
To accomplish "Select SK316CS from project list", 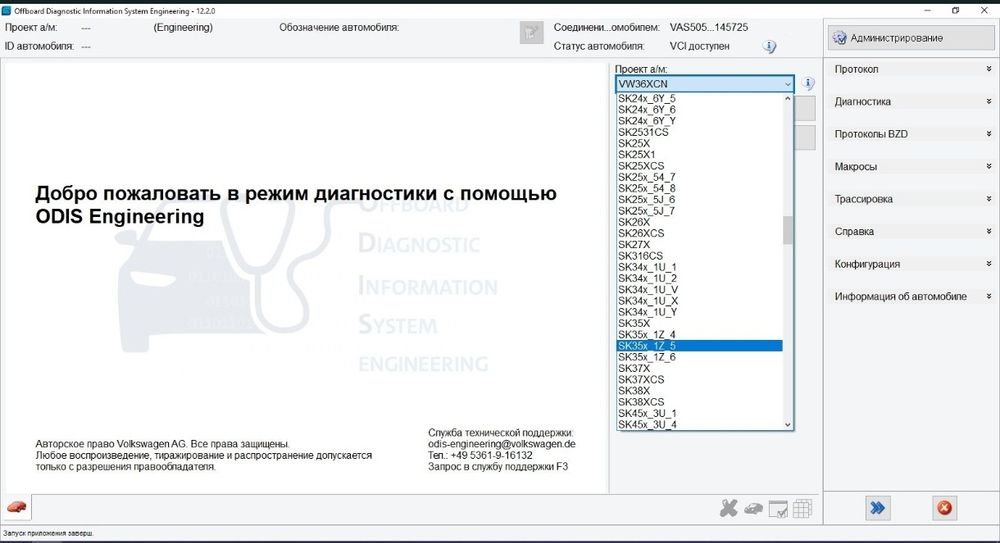I will point(699,256).
